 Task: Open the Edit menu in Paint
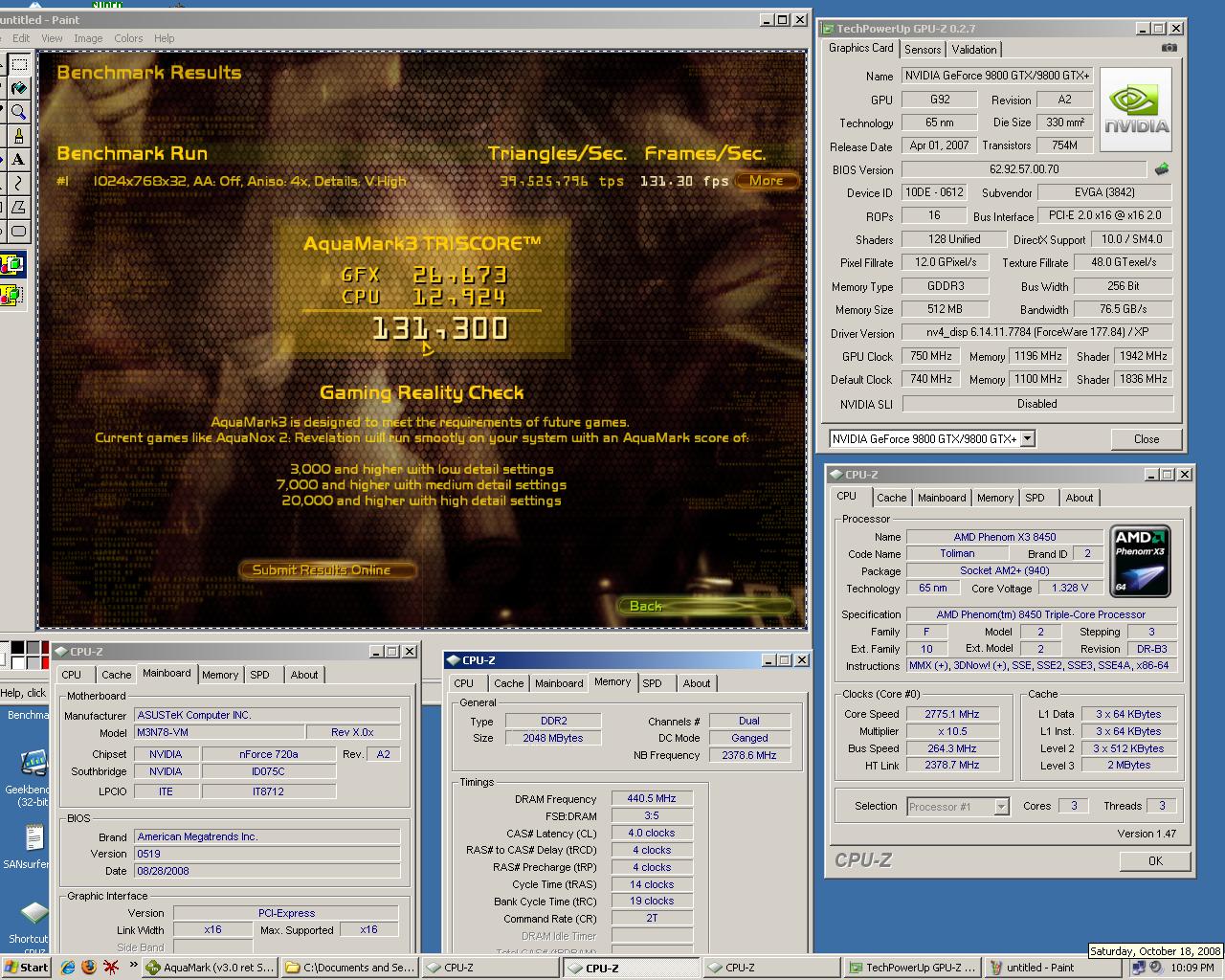coord(21,38)
